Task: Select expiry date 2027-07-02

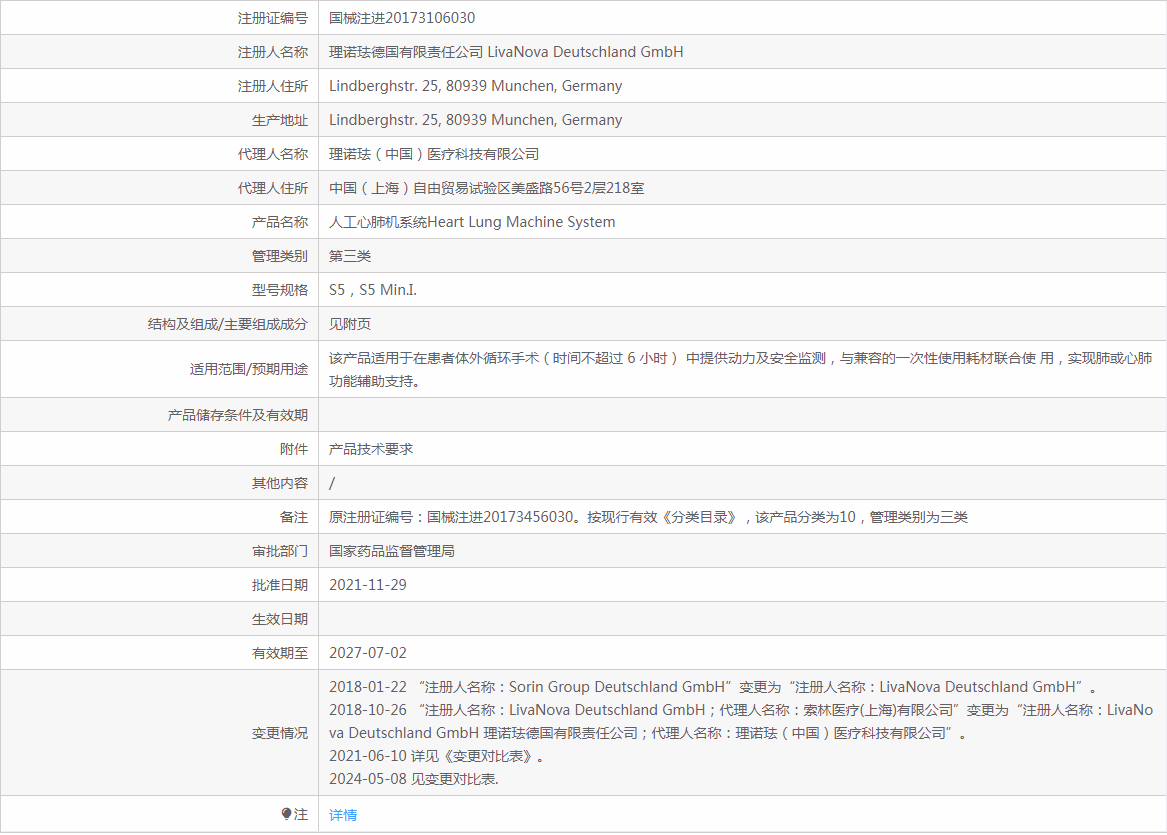Action: (368, 653)
